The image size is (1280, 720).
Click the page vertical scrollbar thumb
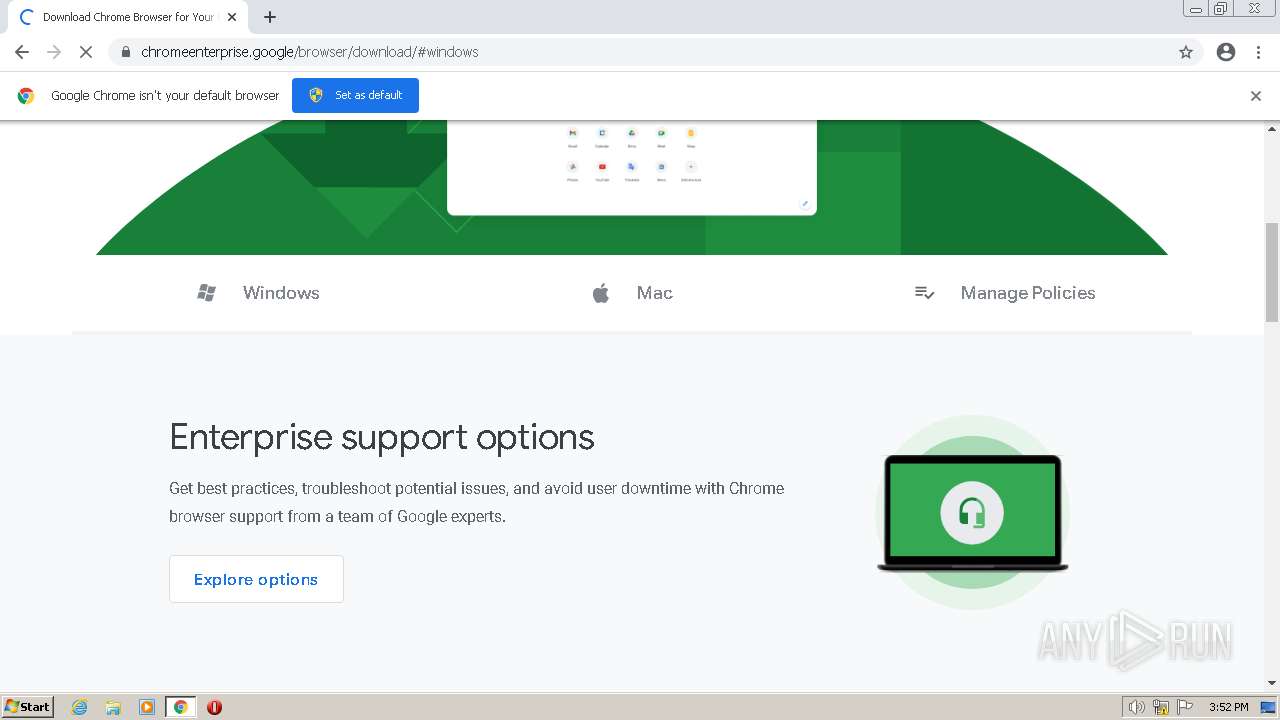(1272, 272)
